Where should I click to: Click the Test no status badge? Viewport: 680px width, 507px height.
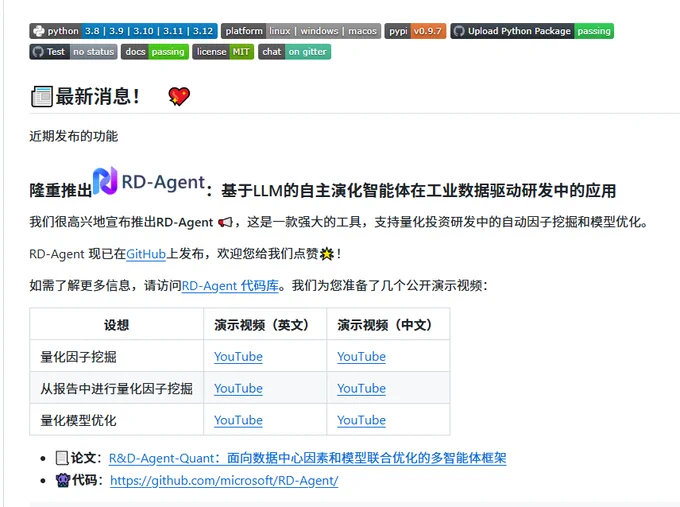[73, 52]
